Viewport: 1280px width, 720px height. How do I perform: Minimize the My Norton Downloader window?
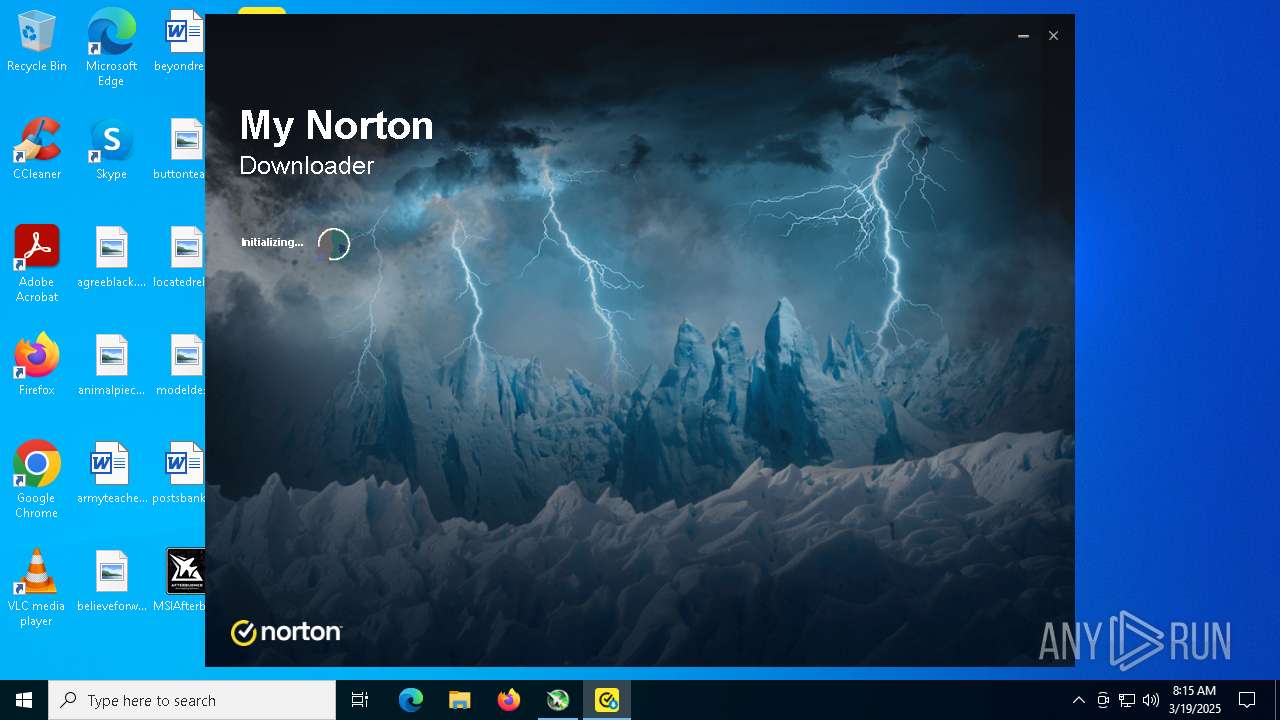click(1023, 36)
